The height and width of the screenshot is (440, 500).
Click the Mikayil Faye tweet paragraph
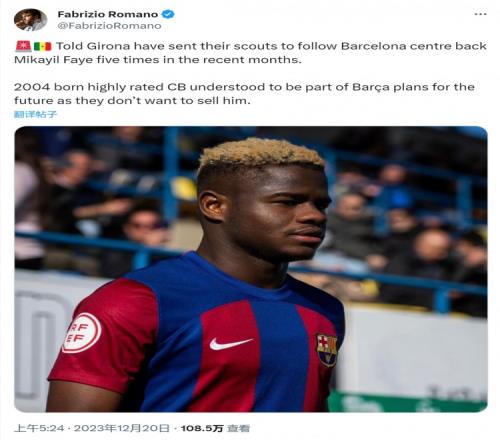(250, 53)
